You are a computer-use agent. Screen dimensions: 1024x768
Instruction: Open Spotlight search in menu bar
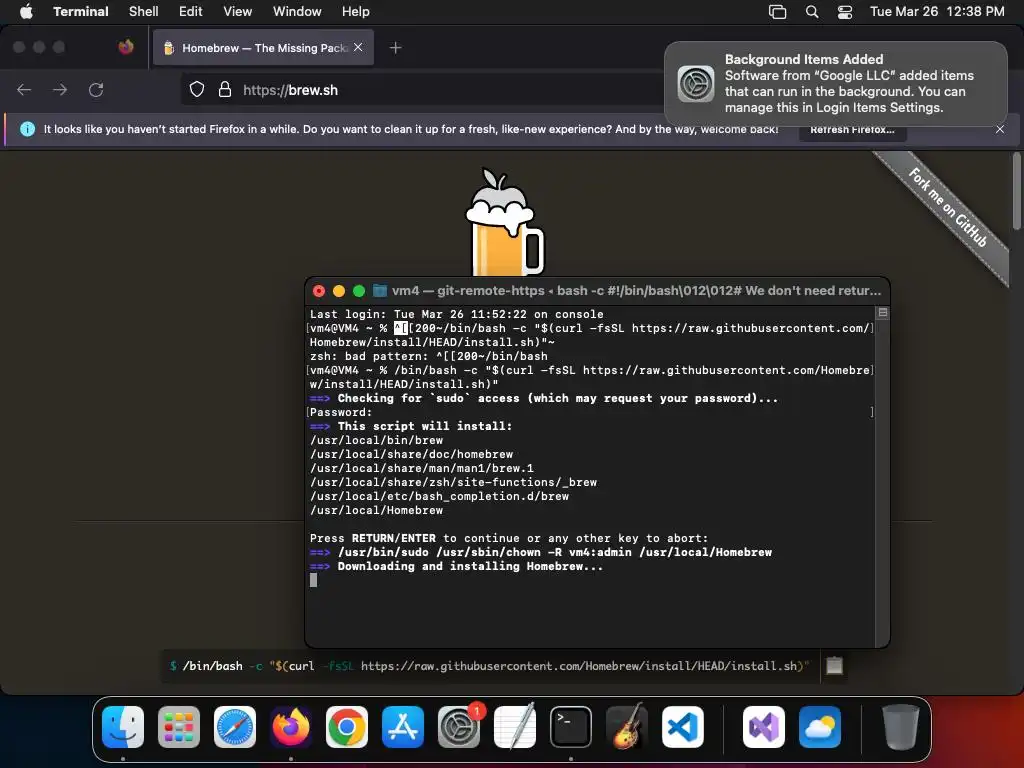click(x=812, y=12)
